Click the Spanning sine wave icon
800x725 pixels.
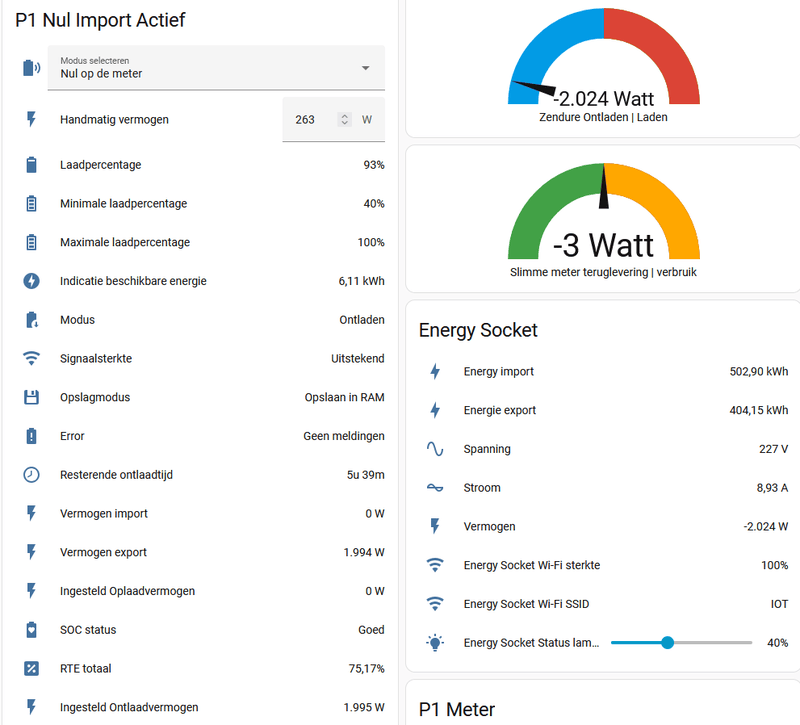[435, 449]
